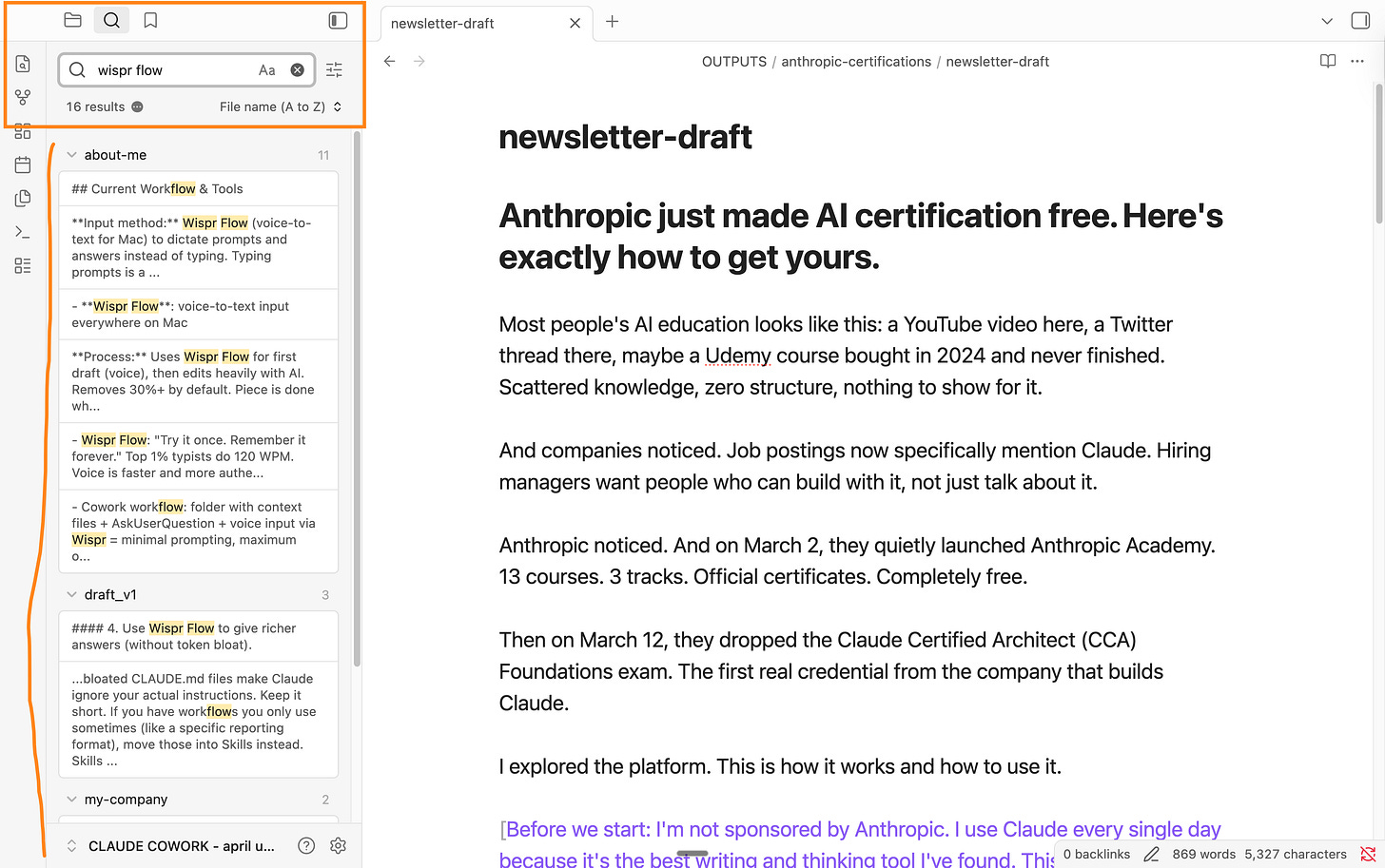Screen dimensions: 1385x868
Task: Clear the search query with X icon
Action: click(297, 69)
